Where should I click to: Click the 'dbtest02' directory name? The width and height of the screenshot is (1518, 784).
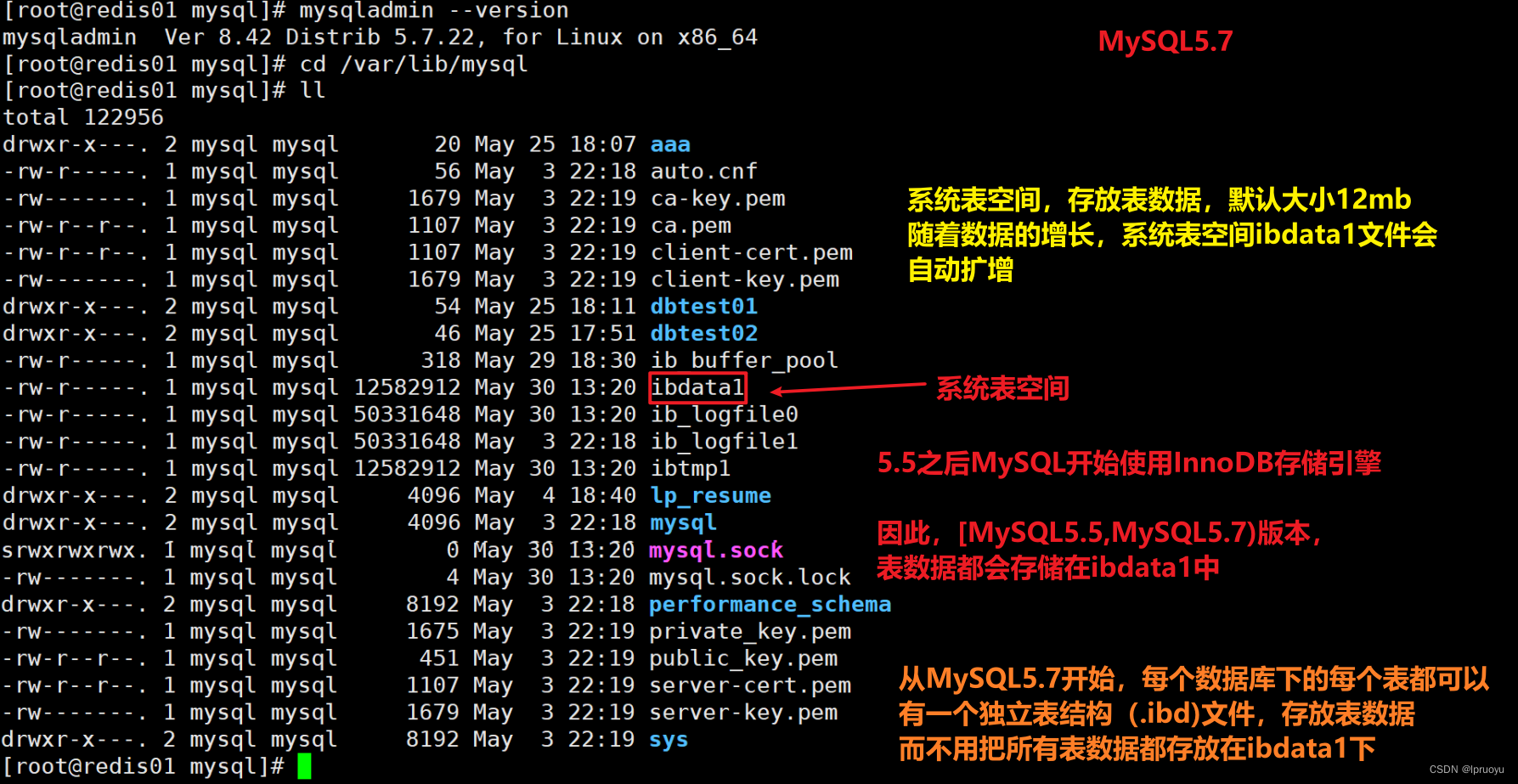tap(703, 334)
